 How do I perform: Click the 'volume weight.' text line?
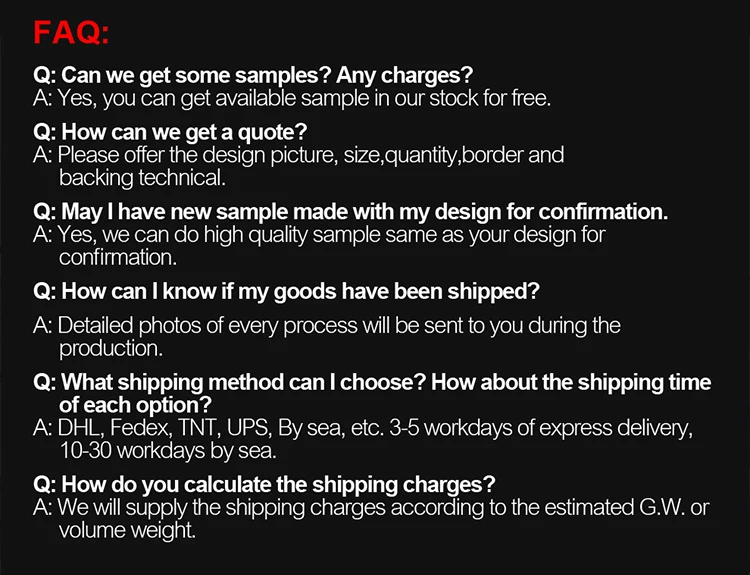coord(127,530)
